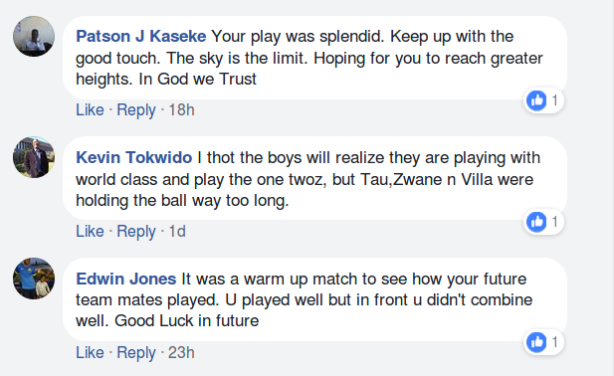Open Patson J Kaseke's profile picture
Image resolution: width=614 pixels, height=376 pixels.
(x=34, y=36)
